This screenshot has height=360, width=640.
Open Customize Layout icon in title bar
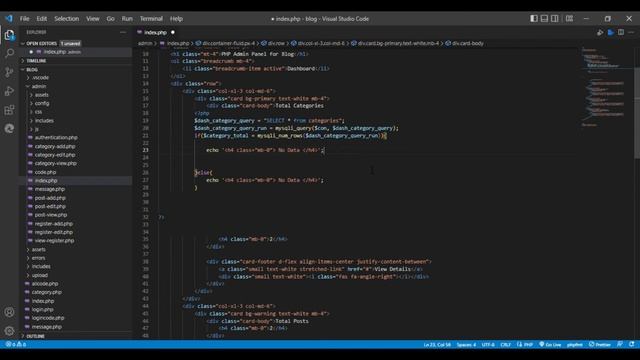click(x=569, y=19)
